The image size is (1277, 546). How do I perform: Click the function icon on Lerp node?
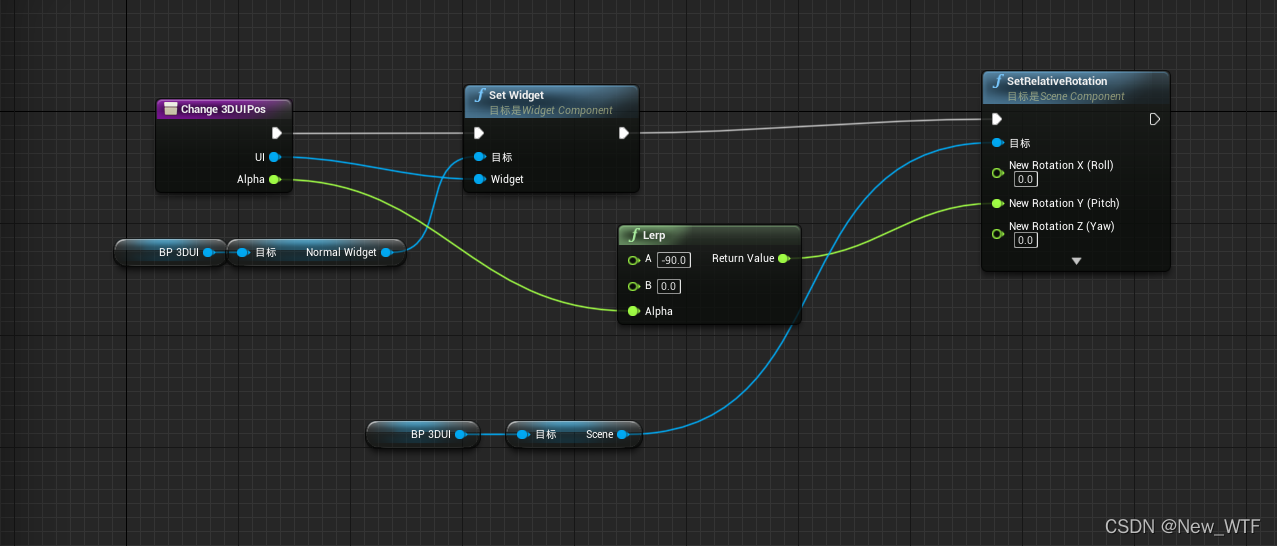point(633,235)
